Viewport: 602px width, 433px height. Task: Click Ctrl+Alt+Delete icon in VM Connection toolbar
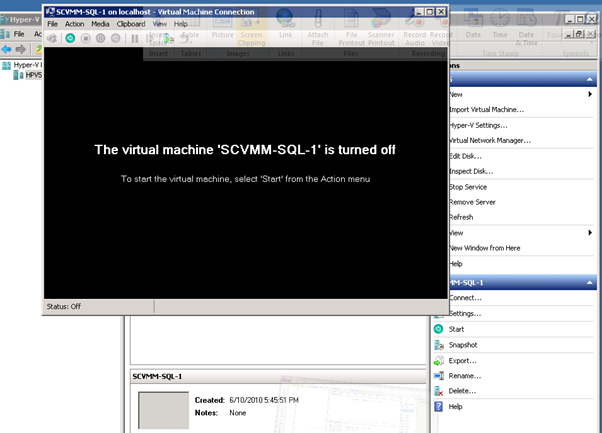click(x=52, y=38)
